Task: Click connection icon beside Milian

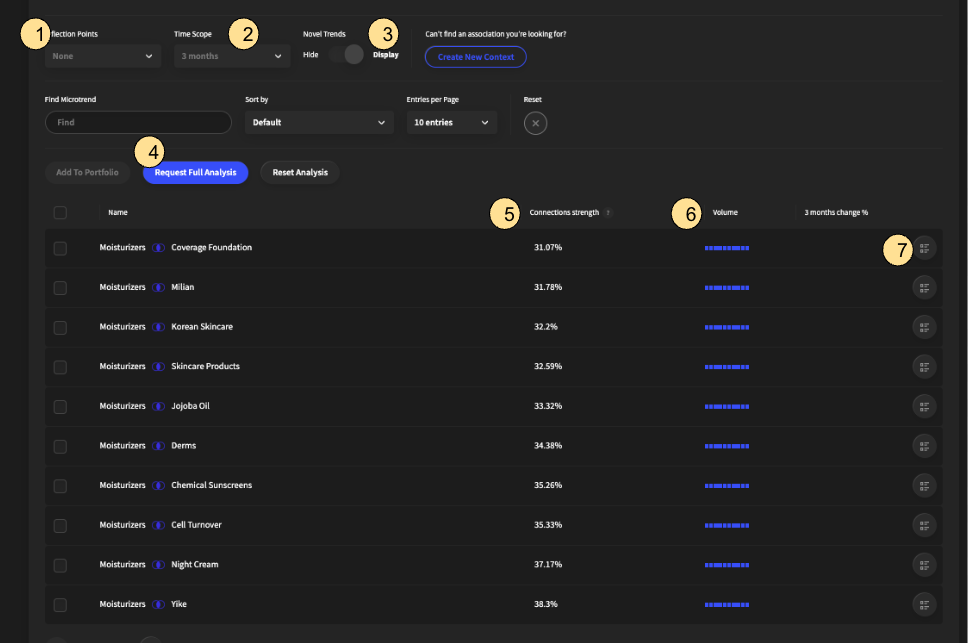Action: coord(158,287)
